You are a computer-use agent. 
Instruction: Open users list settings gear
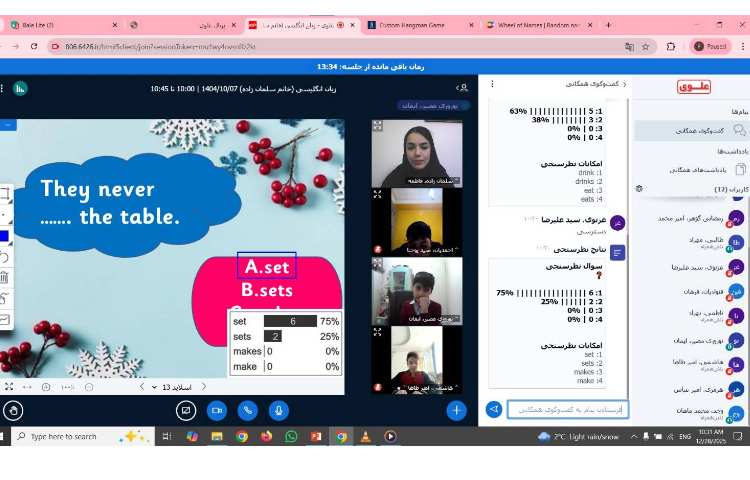[x=639, y=188]
